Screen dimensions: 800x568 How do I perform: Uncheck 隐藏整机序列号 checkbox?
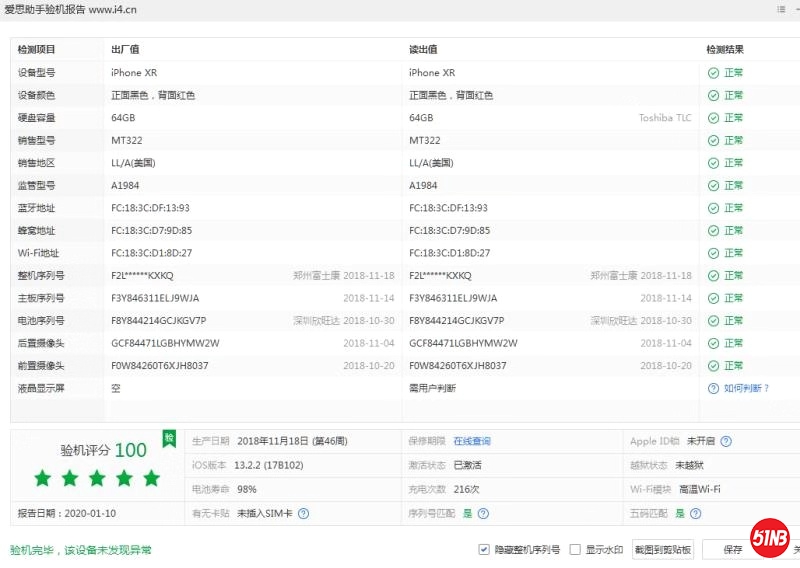point(485,549)
